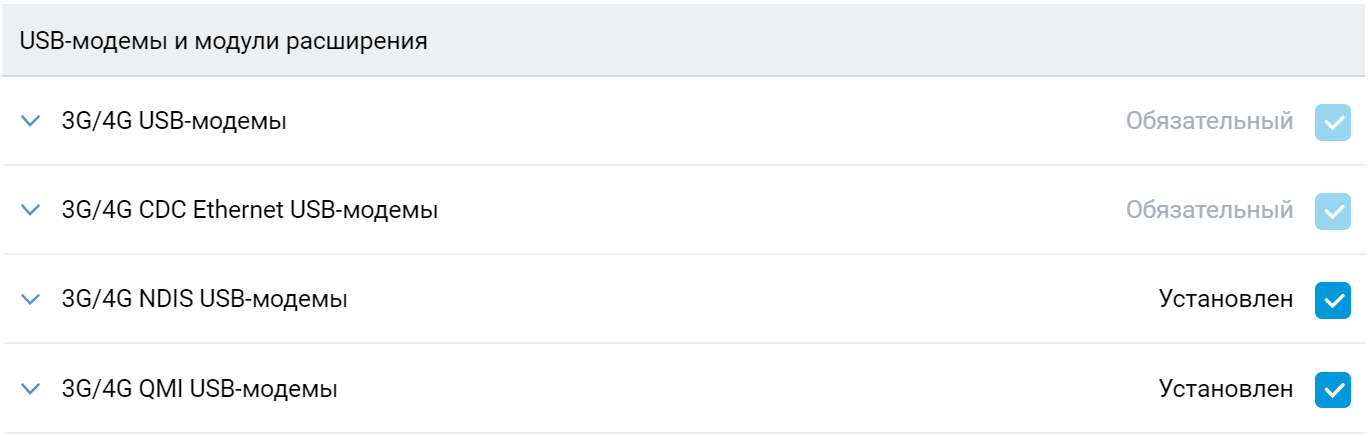The height and width of the screenshot is (436, 1368).
Task: Click Установлен status in the NDIS row
Action: (1225, 300)
